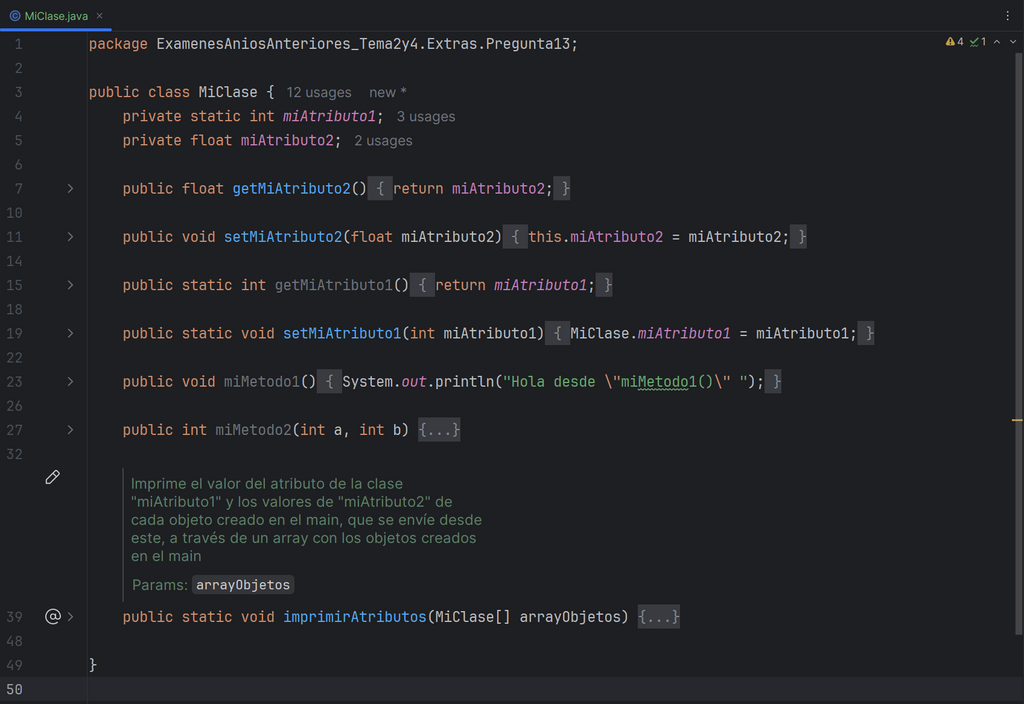Expand the folded setMiAtributo2 method
The image size is (1024, 704).
point(71,237)
